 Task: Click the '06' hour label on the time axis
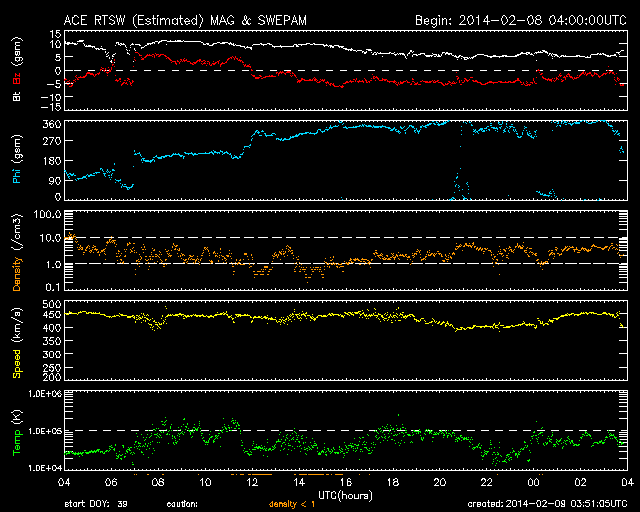click(x=111, y=483)
